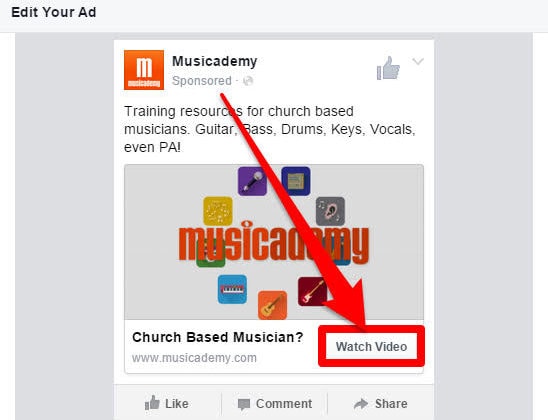This screenshot has width=548, height=420.
Task: Click the purple microphone icon
Action: (x=252, y=181)
